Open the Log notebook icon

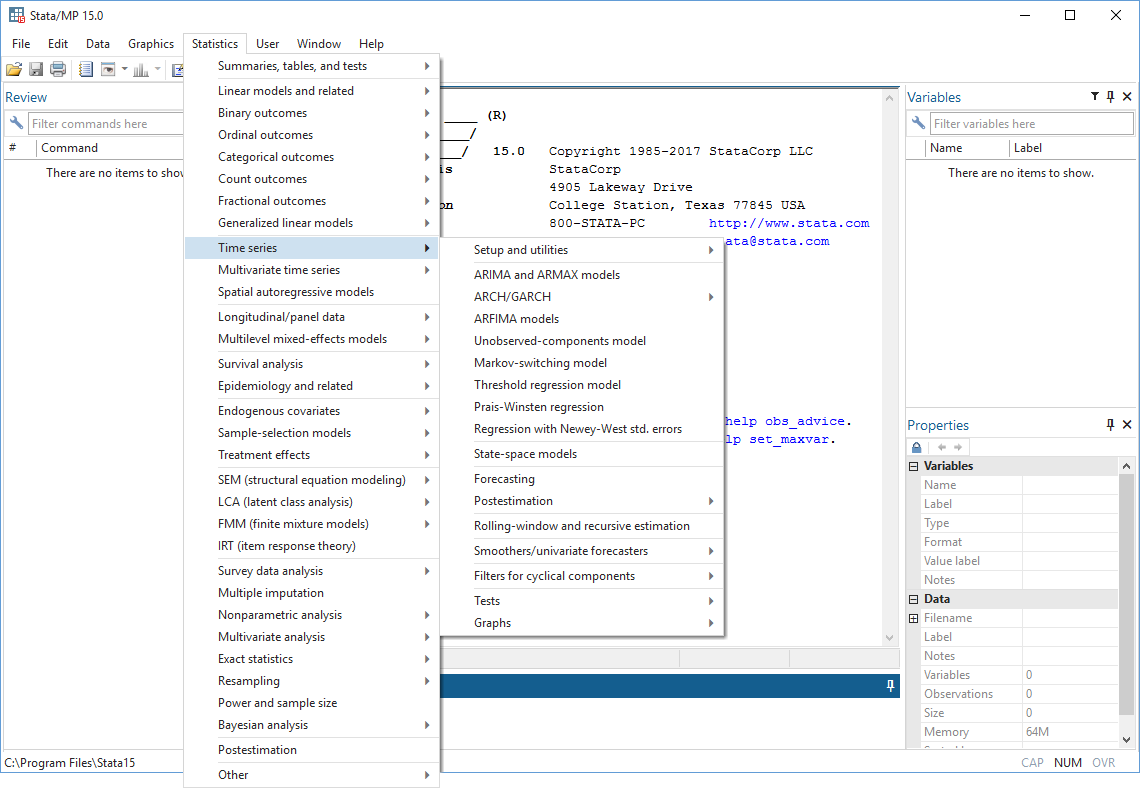click(86, 70)
